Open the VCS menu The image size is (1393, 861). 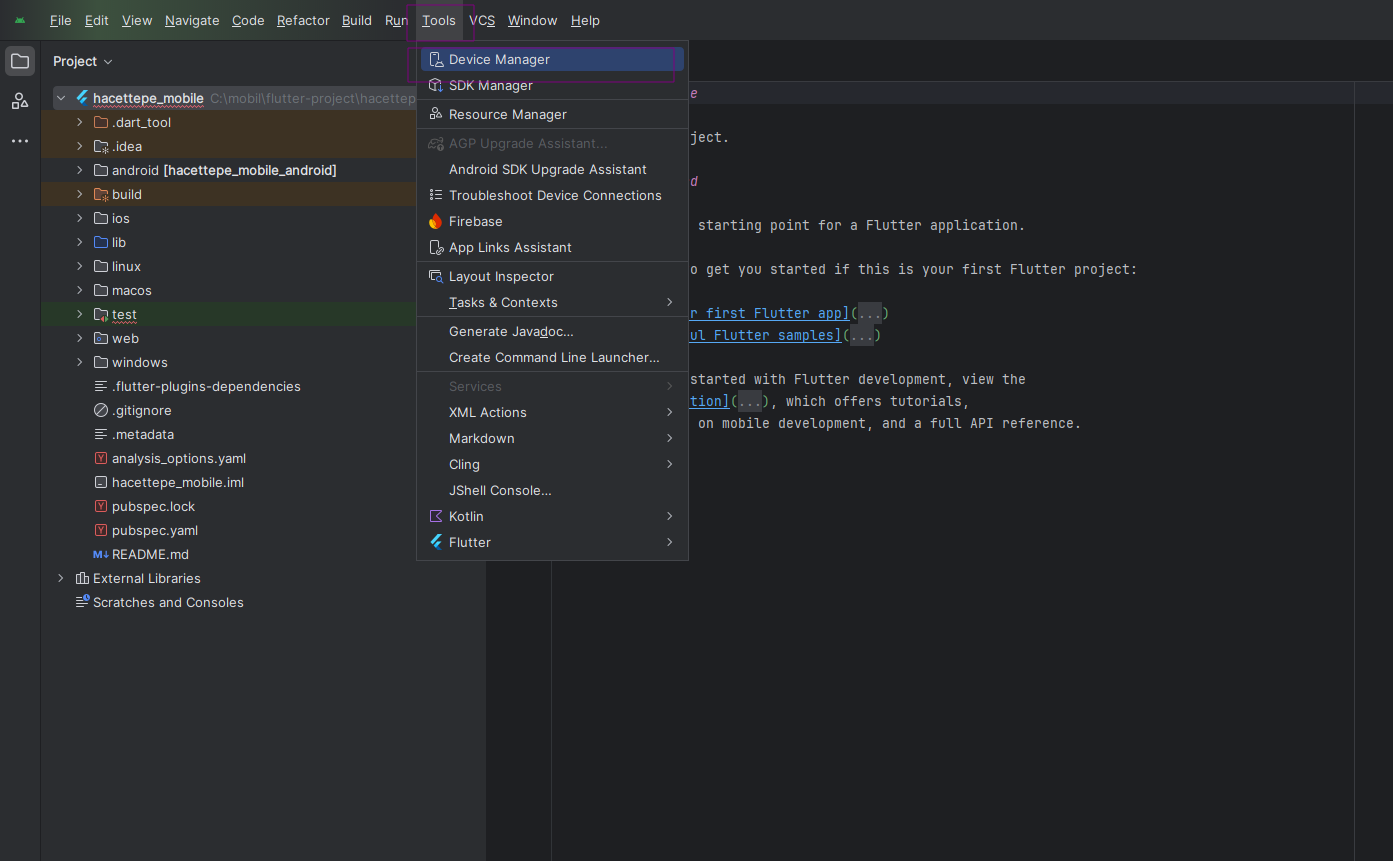[x=482, y=20]
